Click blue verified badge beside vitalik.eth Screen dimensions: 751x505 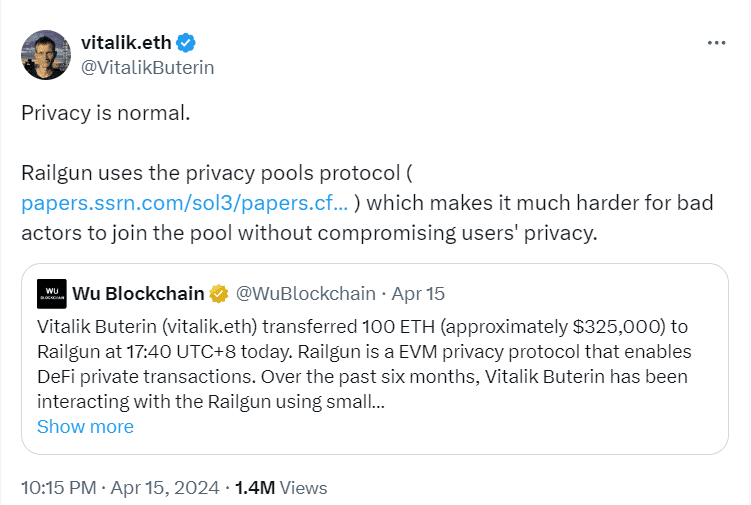coord(186,43)
